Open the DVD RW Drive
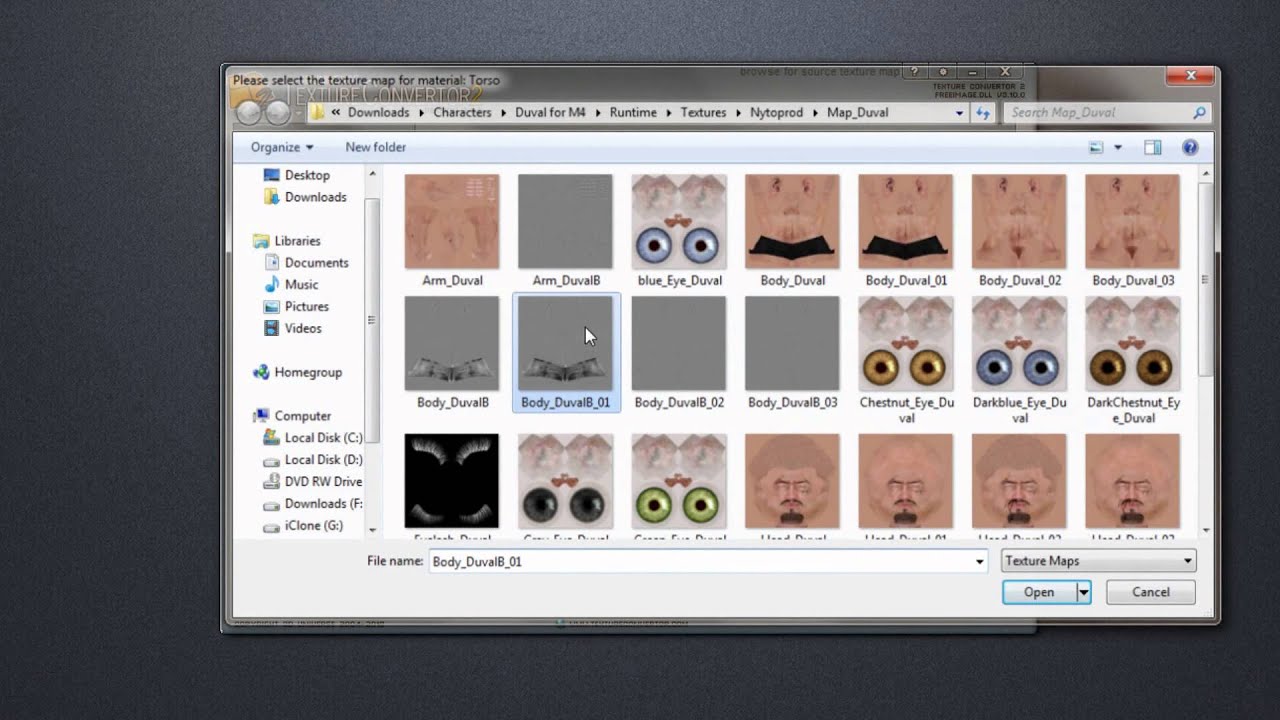Image resolution: width=1280 pixels, height=720 pixels. point(312,482)
